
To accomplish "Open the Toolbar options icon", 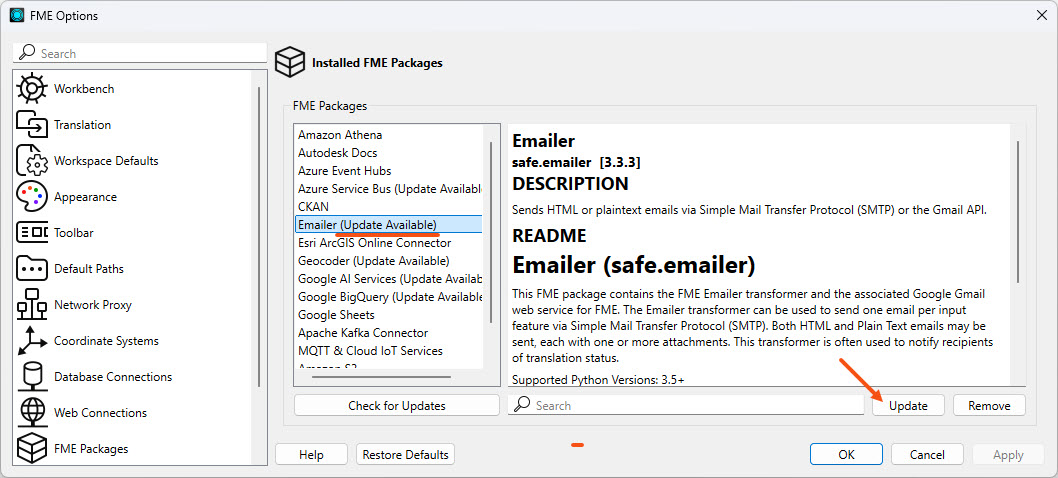I will tap(31, 233).
